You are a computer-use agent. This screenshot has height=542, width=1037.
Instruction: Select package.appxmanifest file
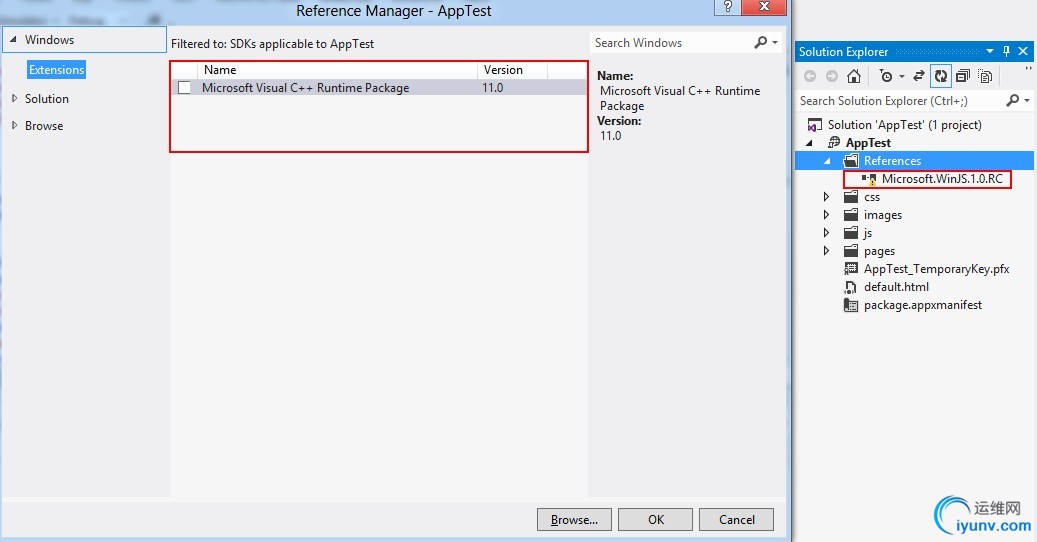pyautogui.click(x=923, y=305)
